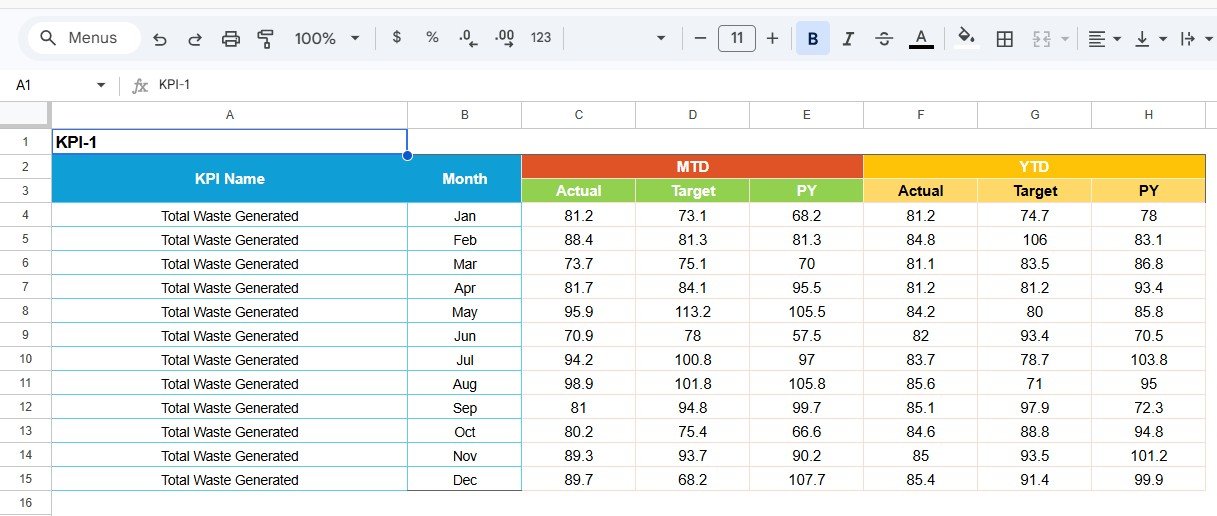The width and height of the screenshot is (1217, 516).
Task: Toggle strikethrough formatting
Action: point(884,39)
